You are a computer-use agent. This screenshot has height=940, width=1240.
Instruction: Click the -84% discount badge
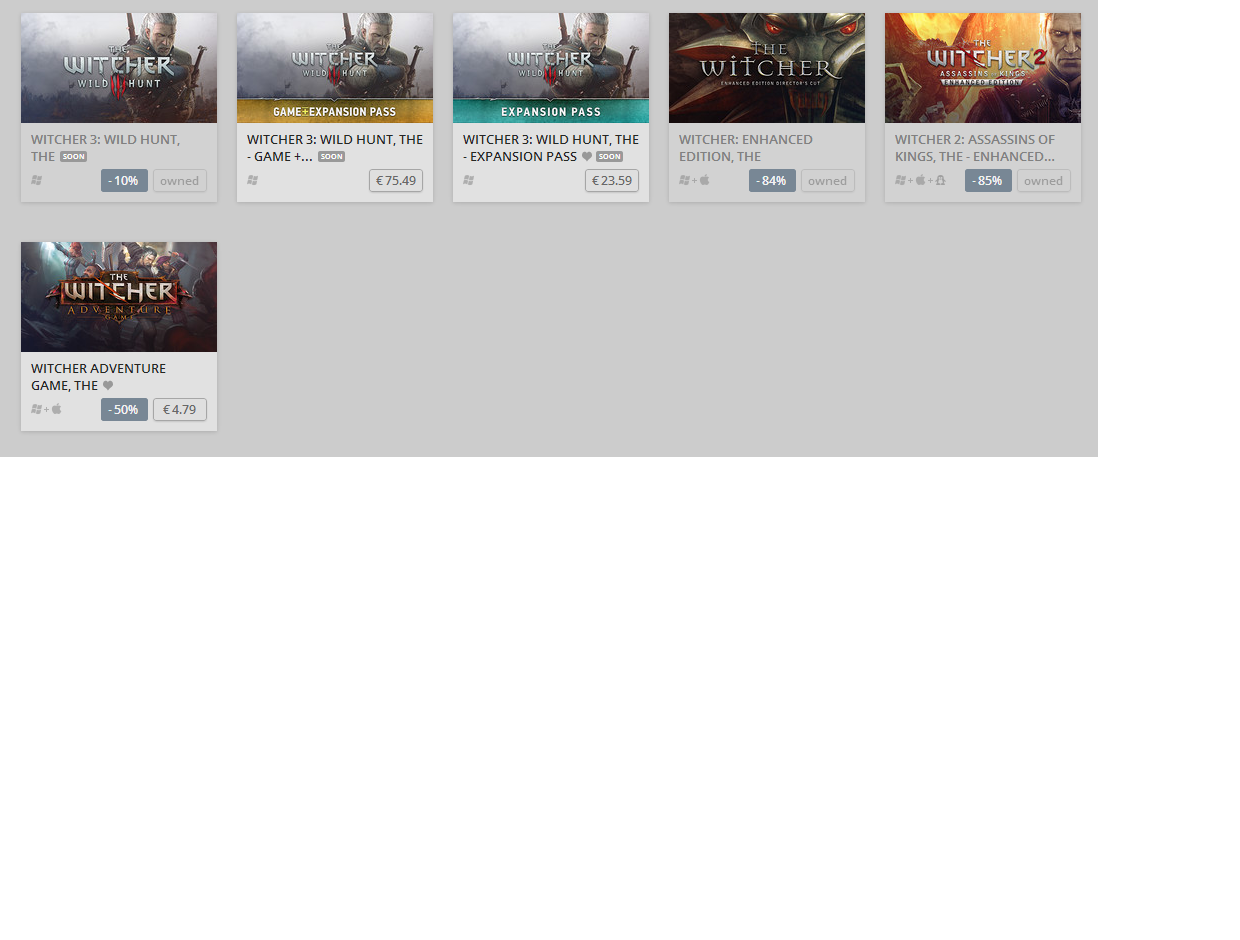coord(772,181)
